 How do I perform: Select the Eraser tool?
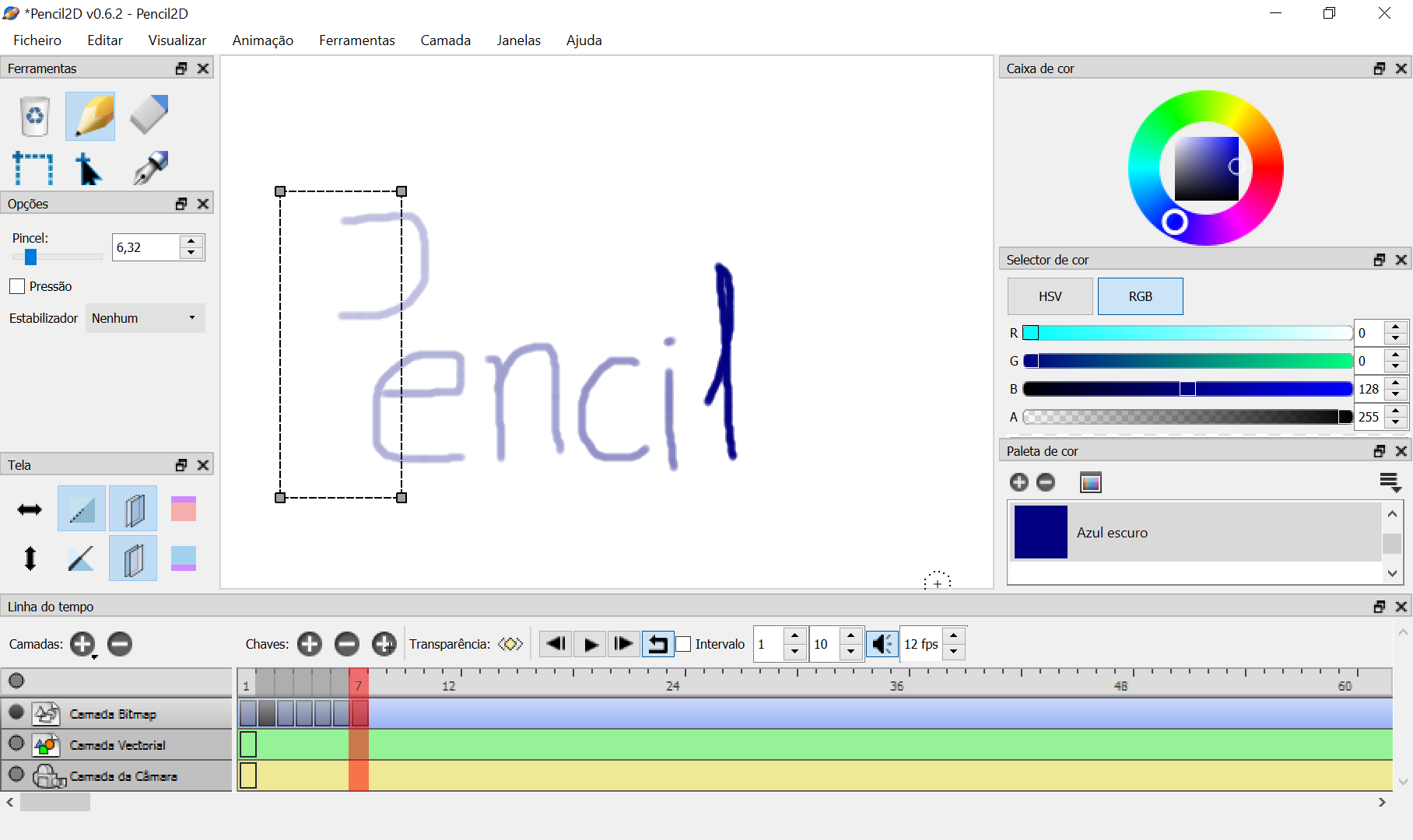pyautogui.click(x=149, y=115)
